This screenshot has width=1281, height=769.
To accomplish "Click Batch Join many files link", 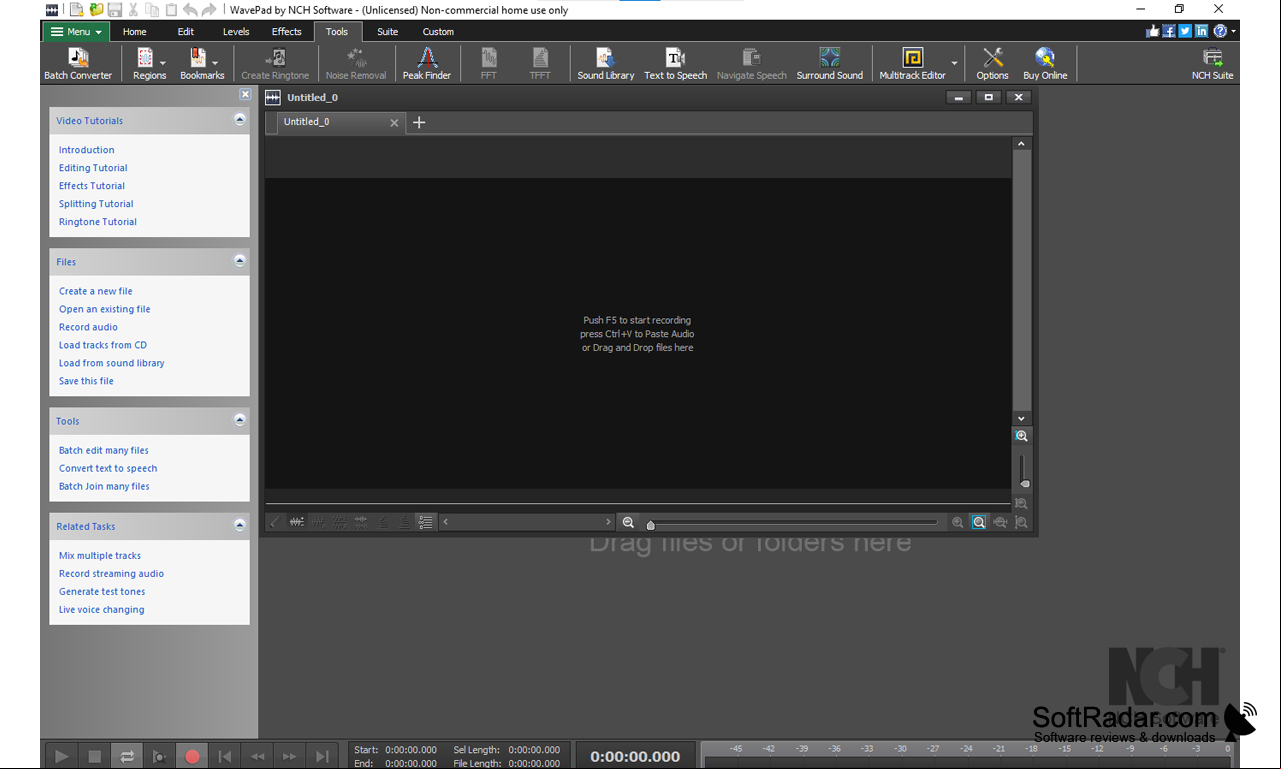I will [x=104, y=486].
